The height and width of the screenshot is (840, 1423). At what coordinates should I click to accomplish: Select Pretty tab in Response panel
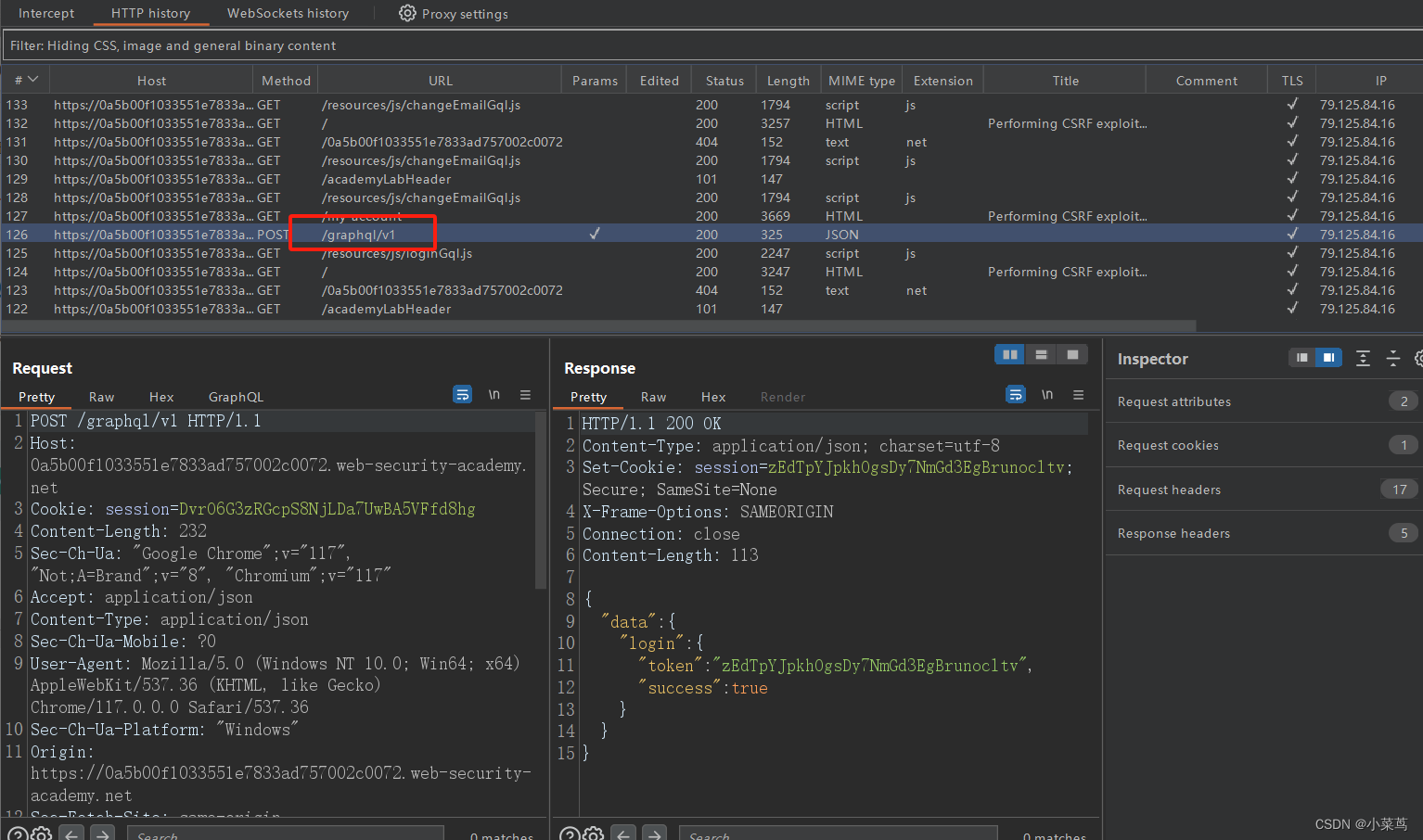[589, 397]
